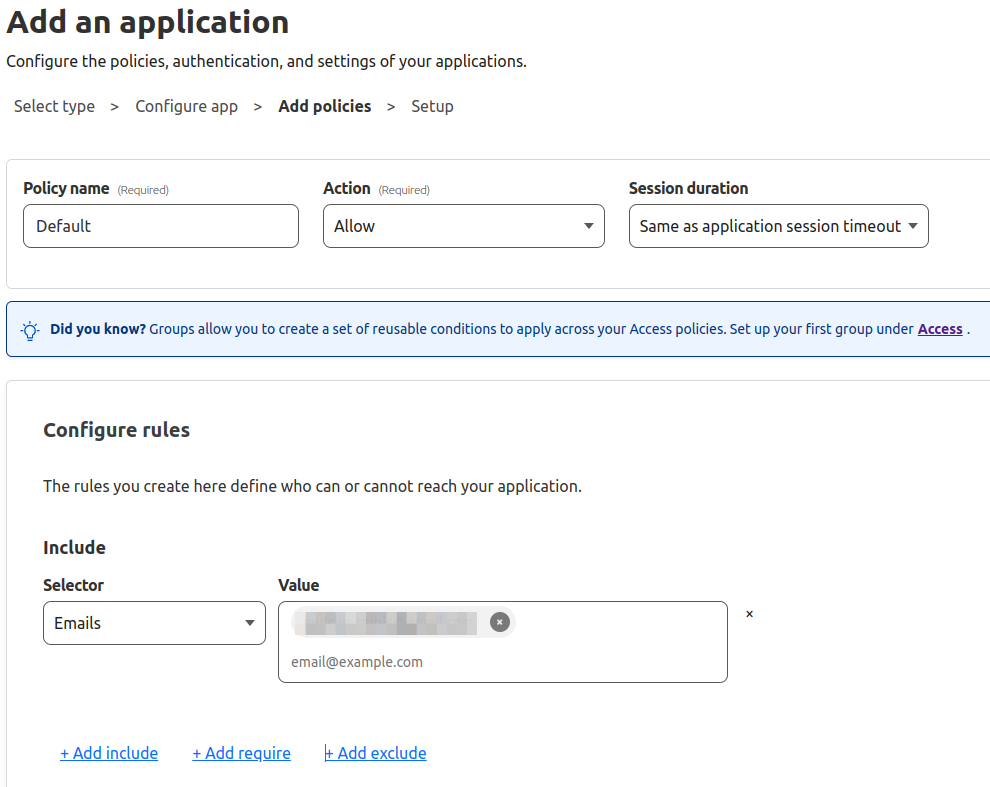Focus the Policy name text field
This screenshot has width=990, height=787.
(160, 226)
